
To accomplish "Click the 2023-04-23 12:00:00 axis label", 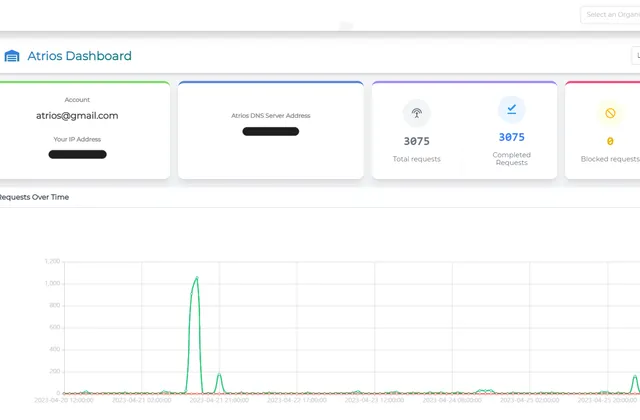I will click(x=374, y=400).
